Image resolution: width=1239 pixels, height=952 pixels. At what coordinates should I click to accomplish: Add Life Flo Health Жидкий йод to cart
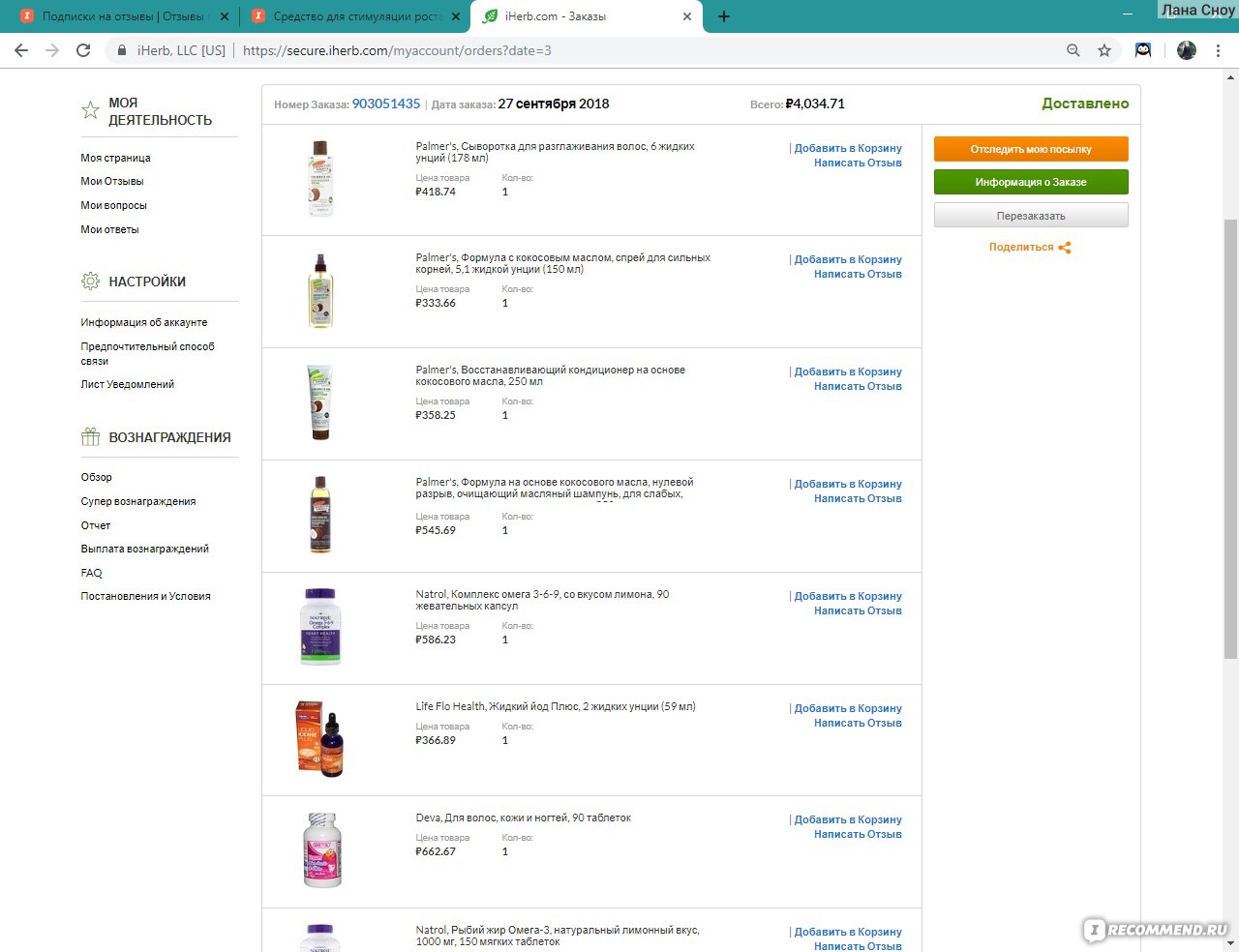click(x=848, y=708)
